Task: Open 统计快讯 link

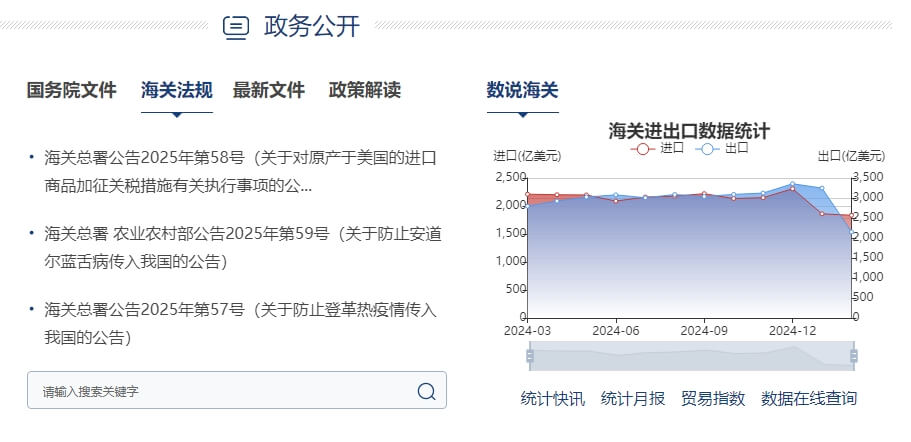Action: [x=553, y=399]
